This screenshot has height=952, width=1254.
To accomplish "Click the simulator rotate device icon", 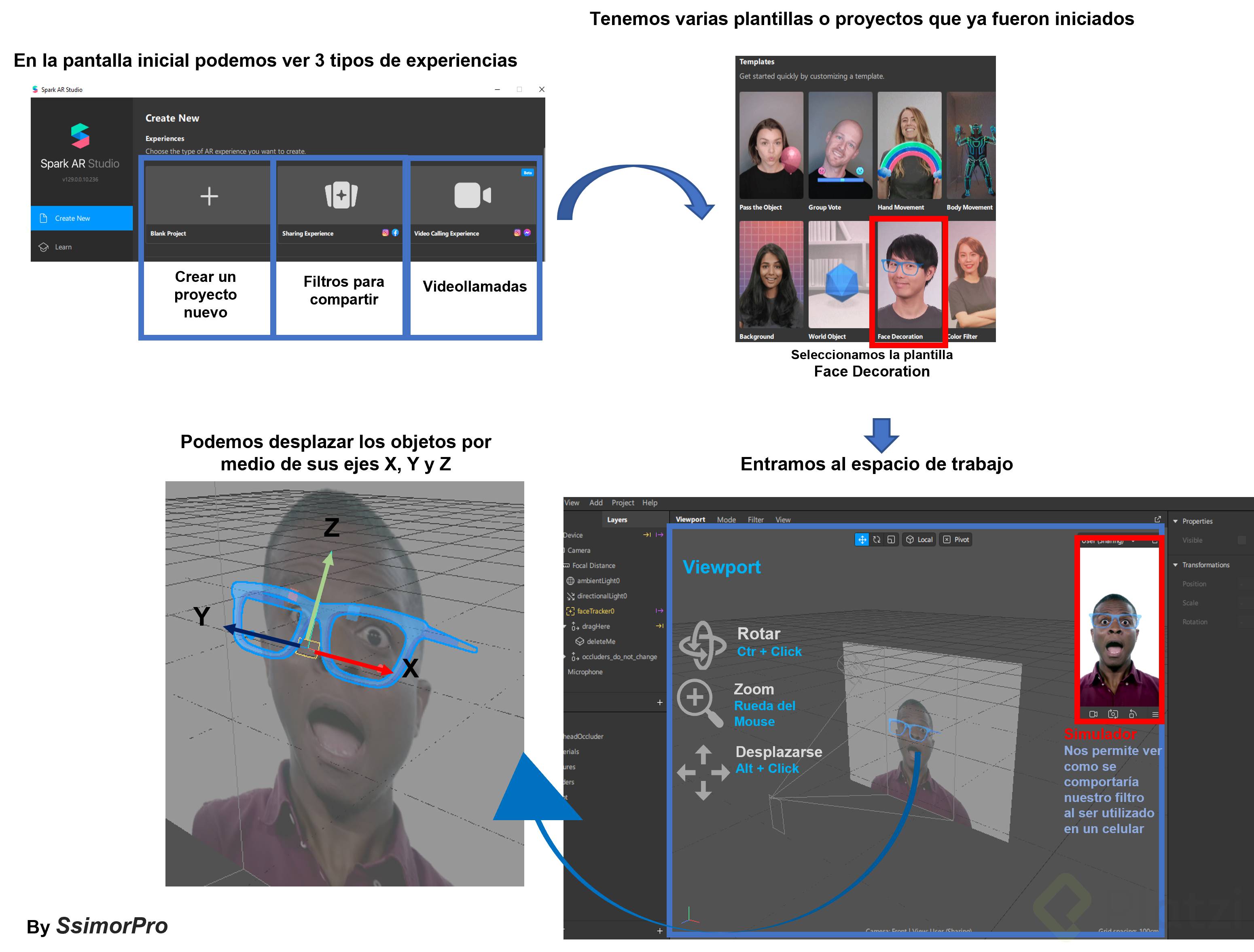I will click(x=1133, y=714).
